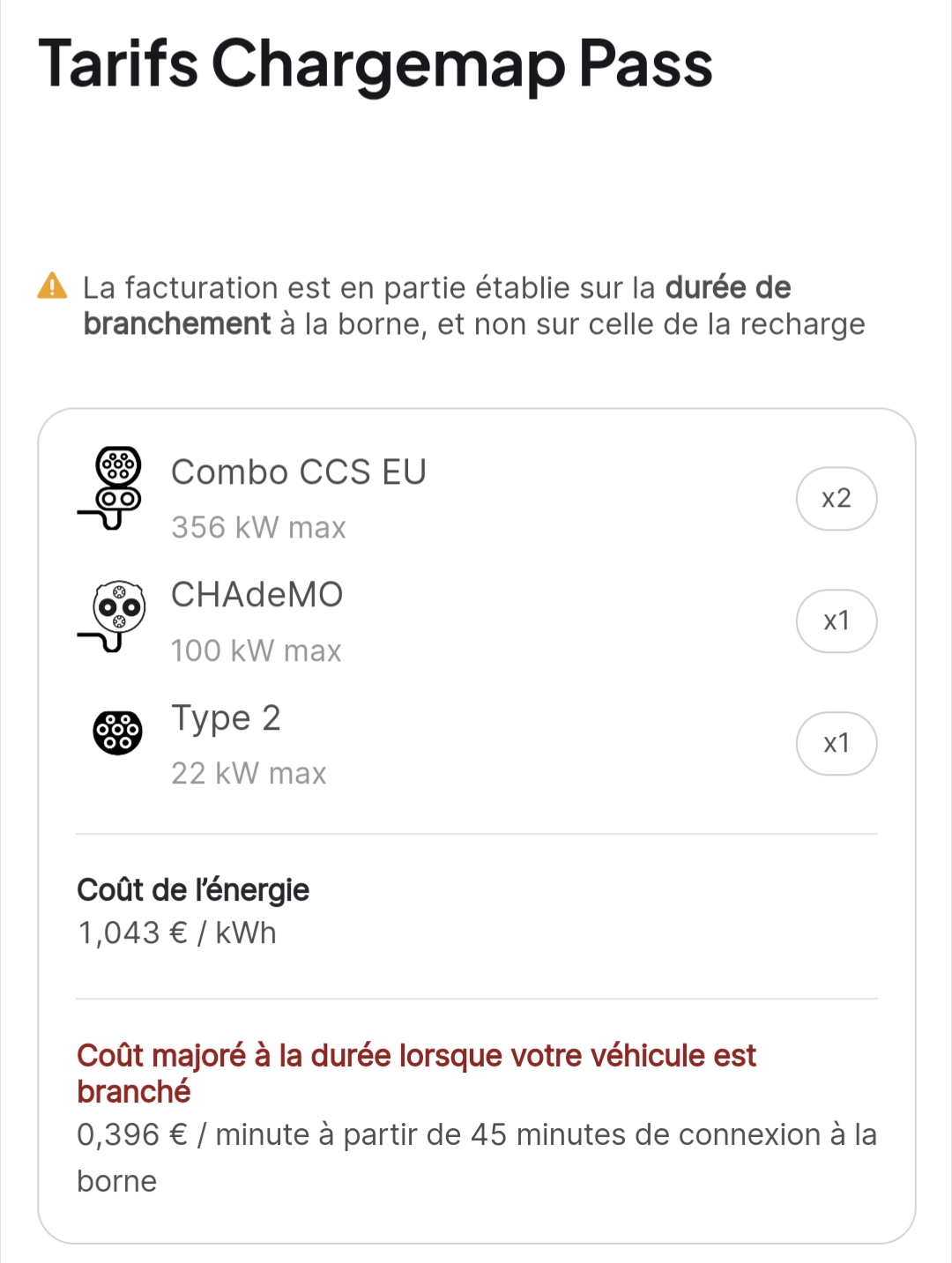Click the x1 badge next to CHAdeMO
Viewport: 952px width, 1263px height.
pos(836,621)
